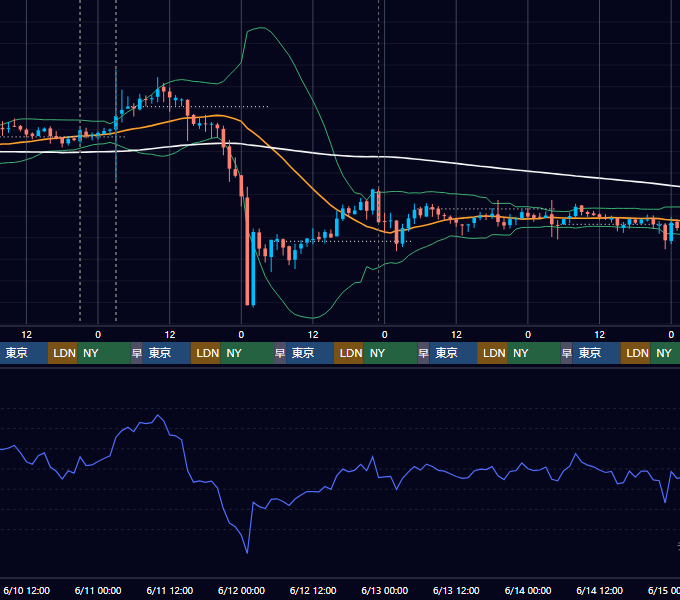Select the NY session block on 6/12

pos(390,353)
